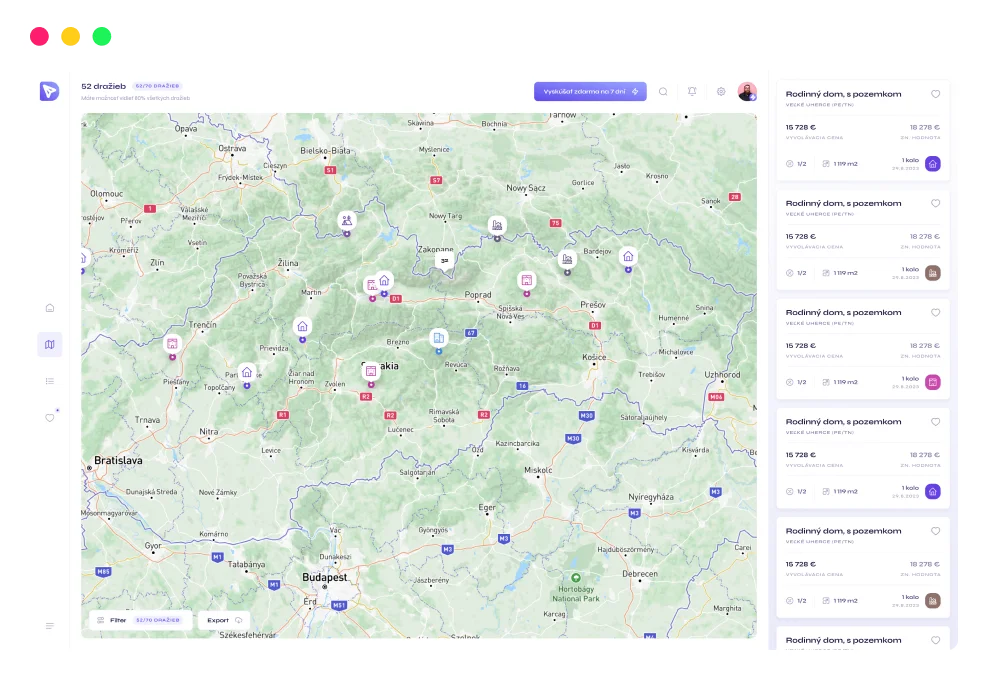Toggle heart on second listing card
The image size is (988, 690).
935,204
